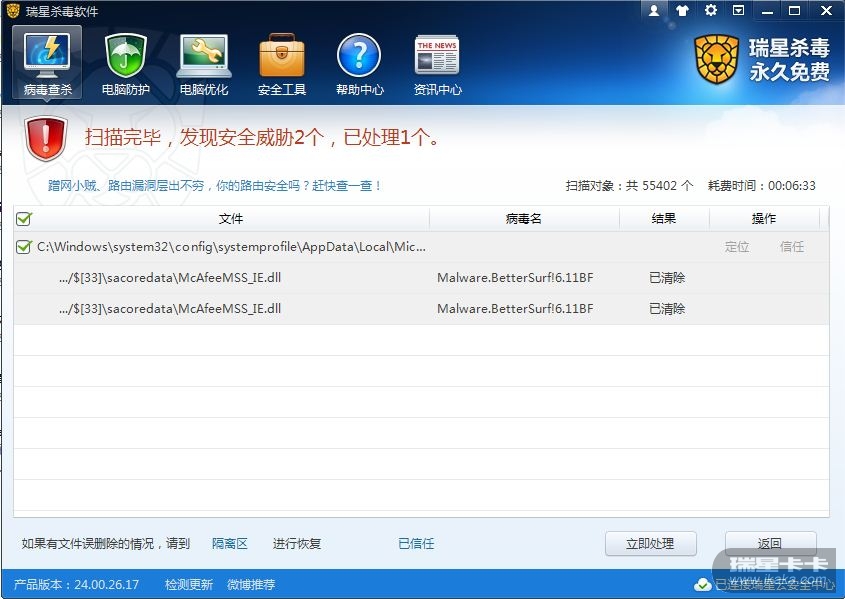845x599 pixels.
Task: Open the 隔离区 quarantine link
Action: click(x=230, y=544)
